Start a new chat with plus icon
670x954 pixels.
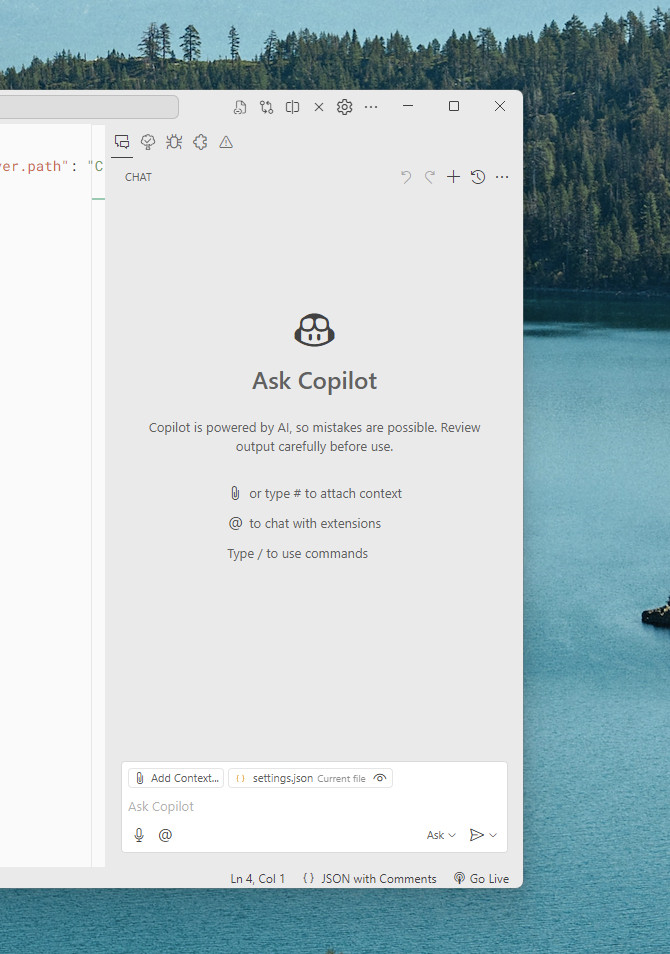click(x=453, y=177)
